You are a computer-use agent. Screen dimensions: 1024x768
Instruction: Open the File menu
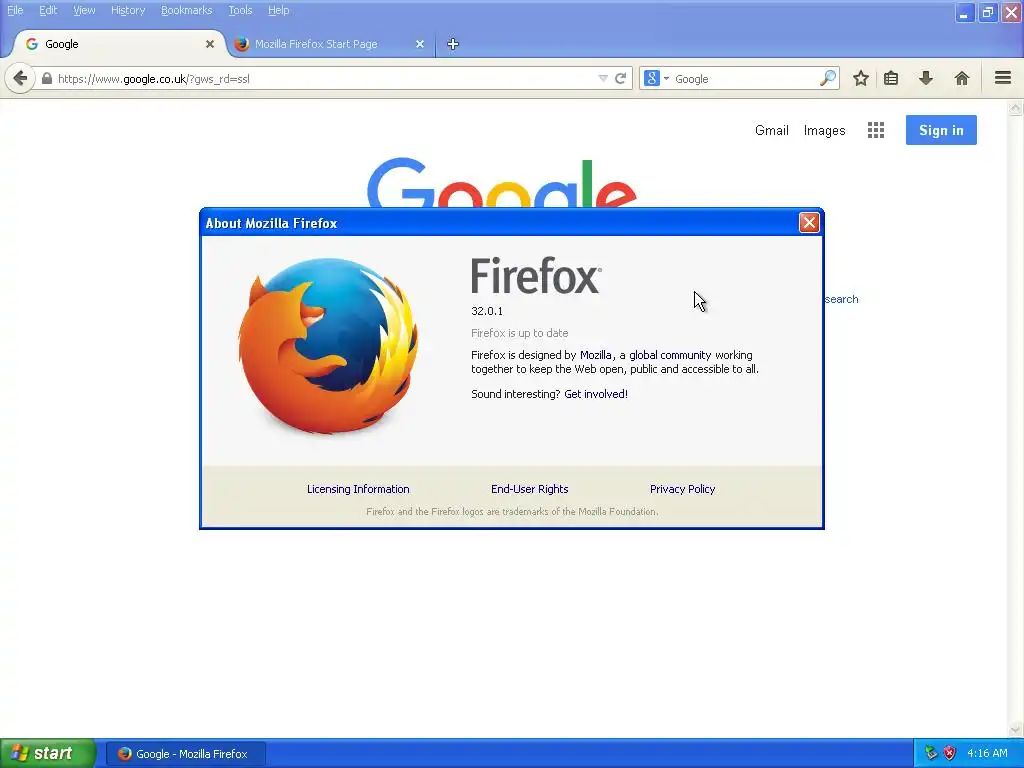pos(15,10)
